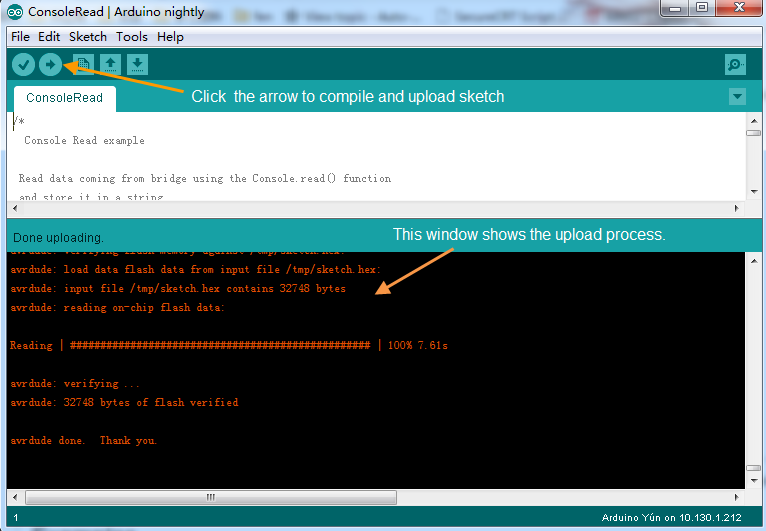Click console horizontal scrollbar right arrow
This screenshot has height=531, width=766.
[x=737, y=497]
